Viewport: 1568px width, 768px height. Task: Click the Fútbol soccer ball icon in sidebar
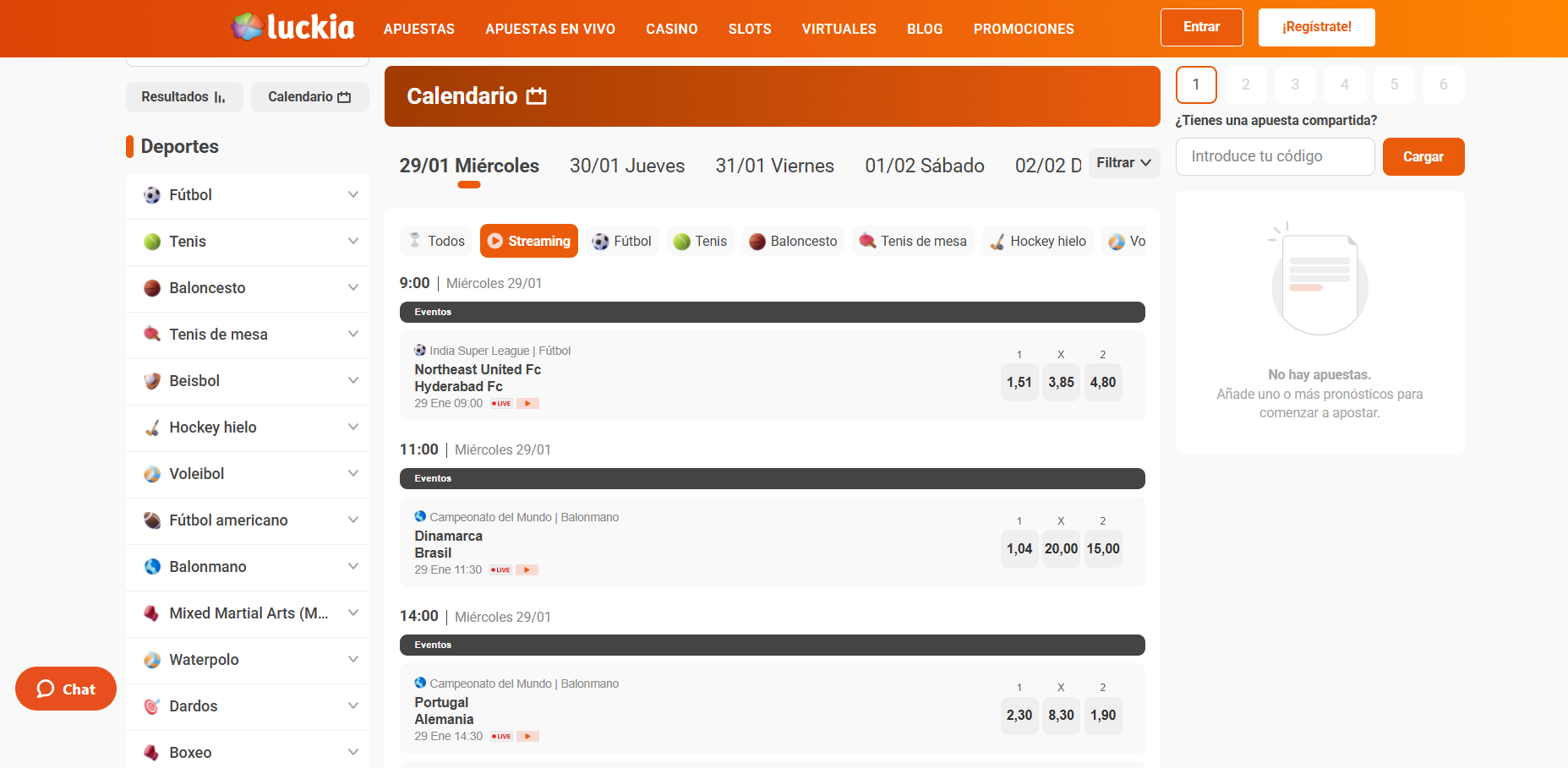click(x=152, y=195)
